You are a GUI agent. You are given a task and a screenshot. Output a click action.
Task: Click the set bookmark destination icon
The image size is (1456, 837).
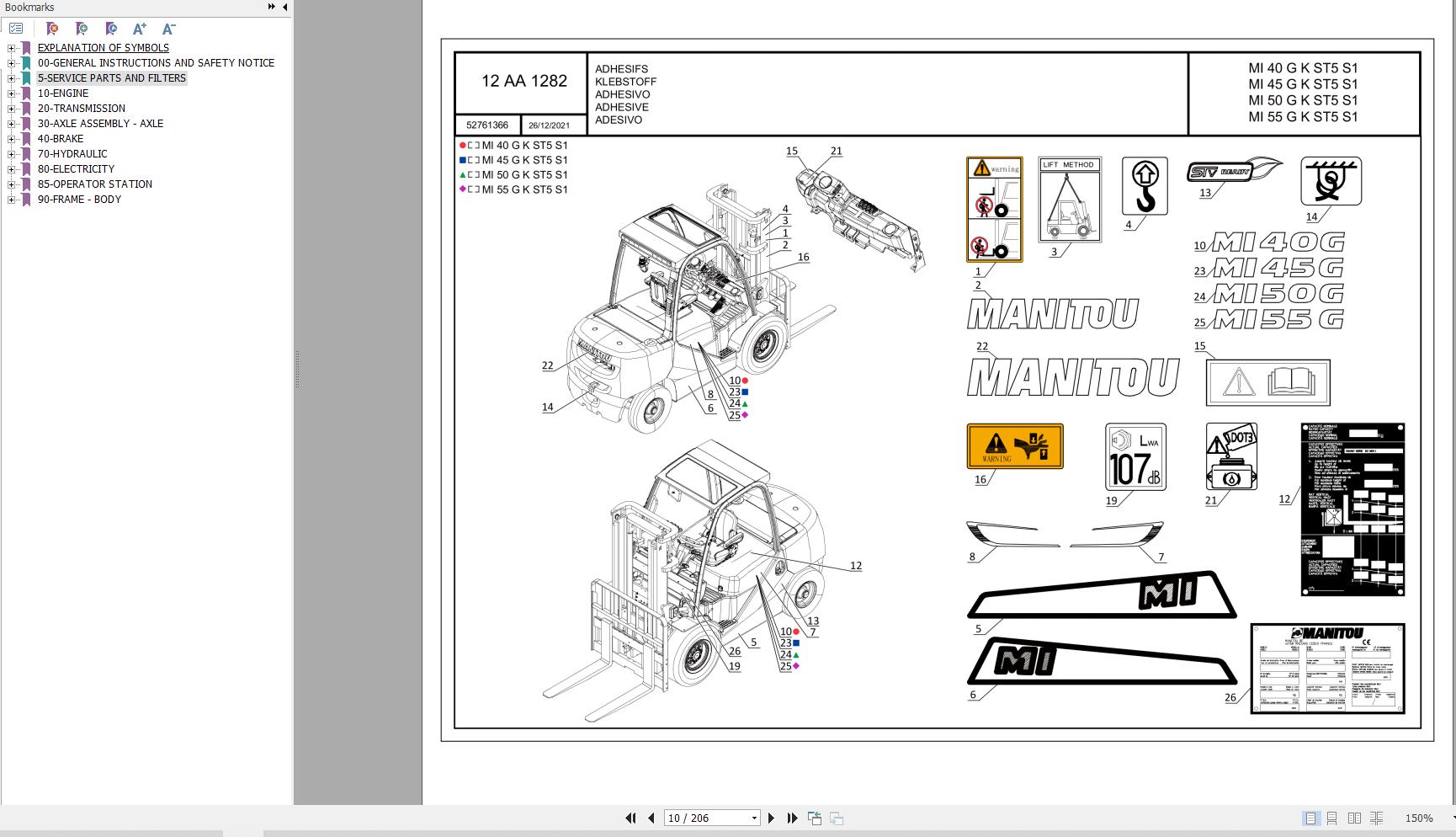coord(111,29)
